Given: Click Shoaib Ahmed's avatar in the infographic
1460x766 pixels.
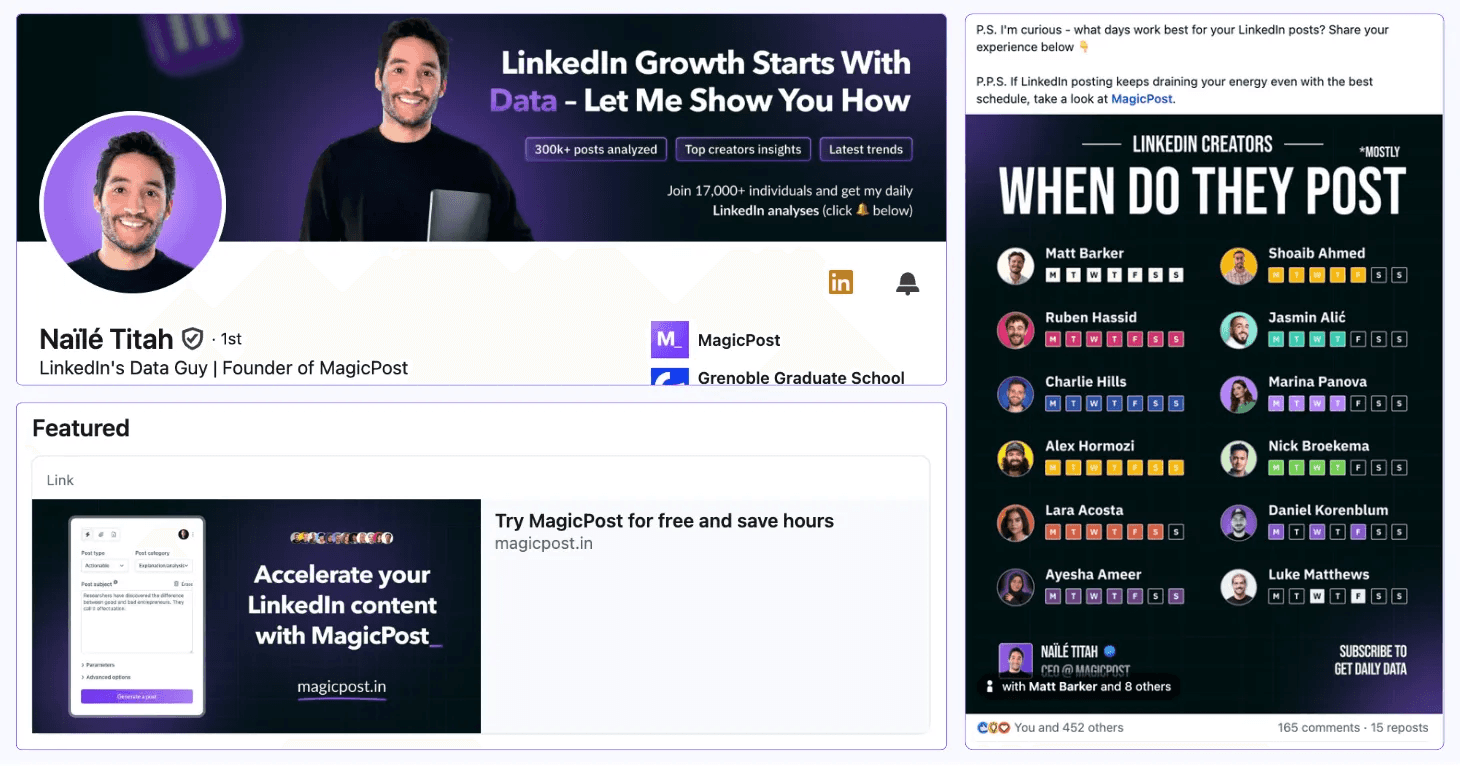Looking at the screenshot, I should [1238, 265].
